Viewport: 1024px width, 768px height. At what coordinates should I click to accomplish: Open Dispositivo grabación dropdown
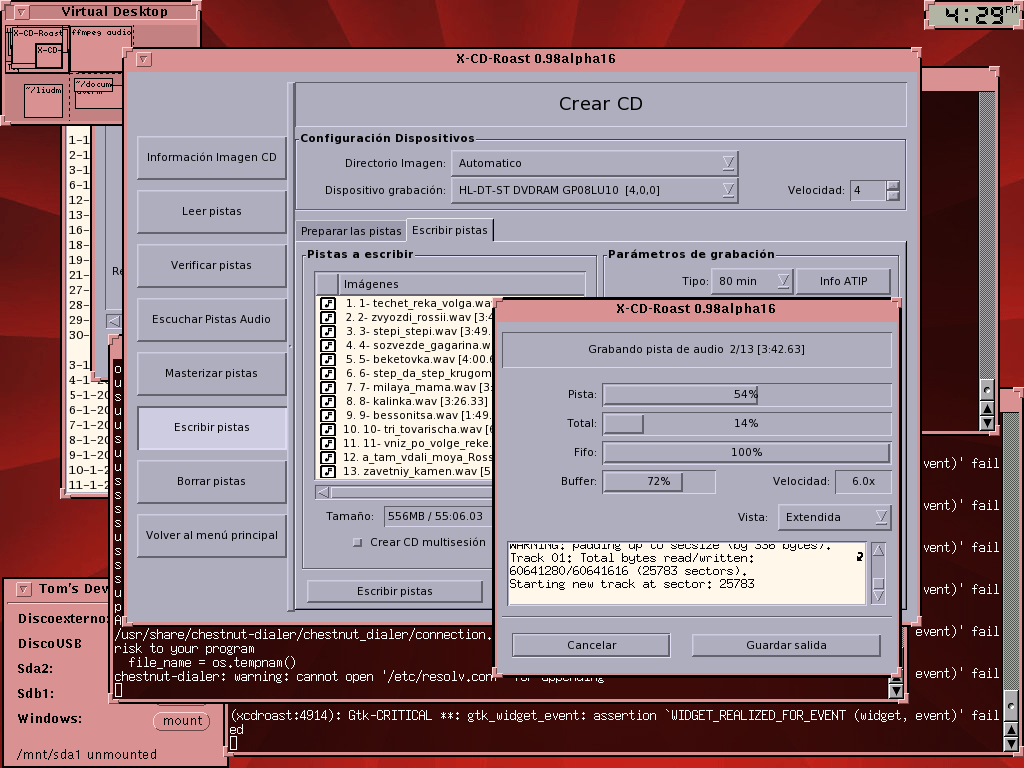click(x=594, y=190)
